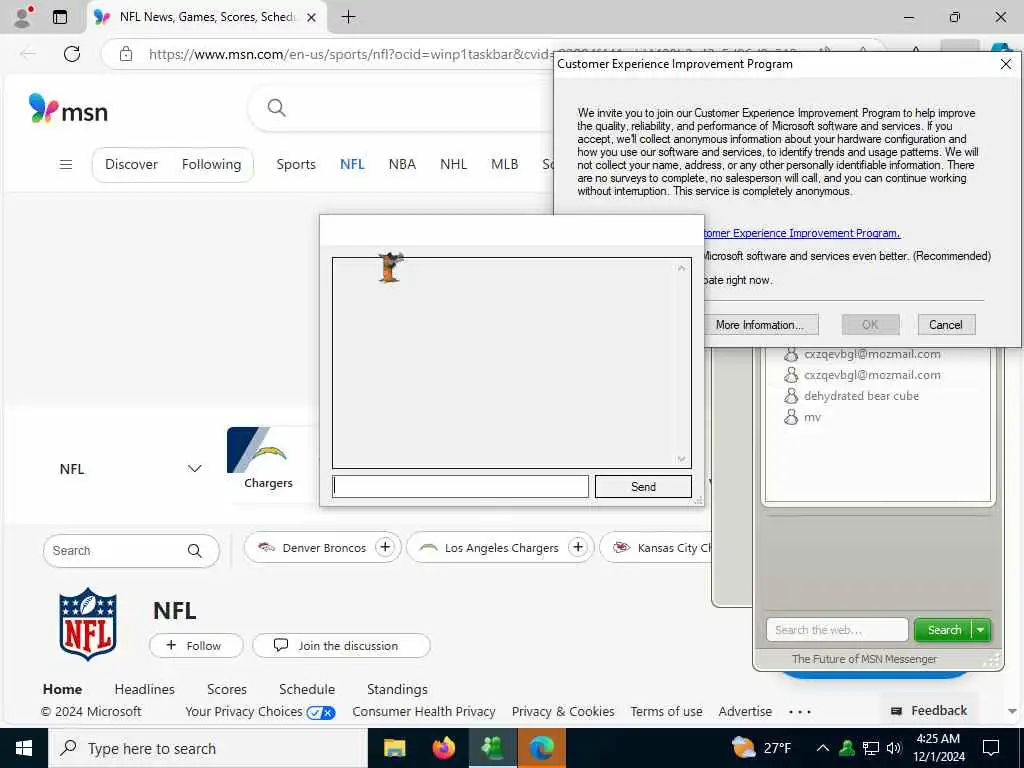Open the NHL section

pos(453,165)
